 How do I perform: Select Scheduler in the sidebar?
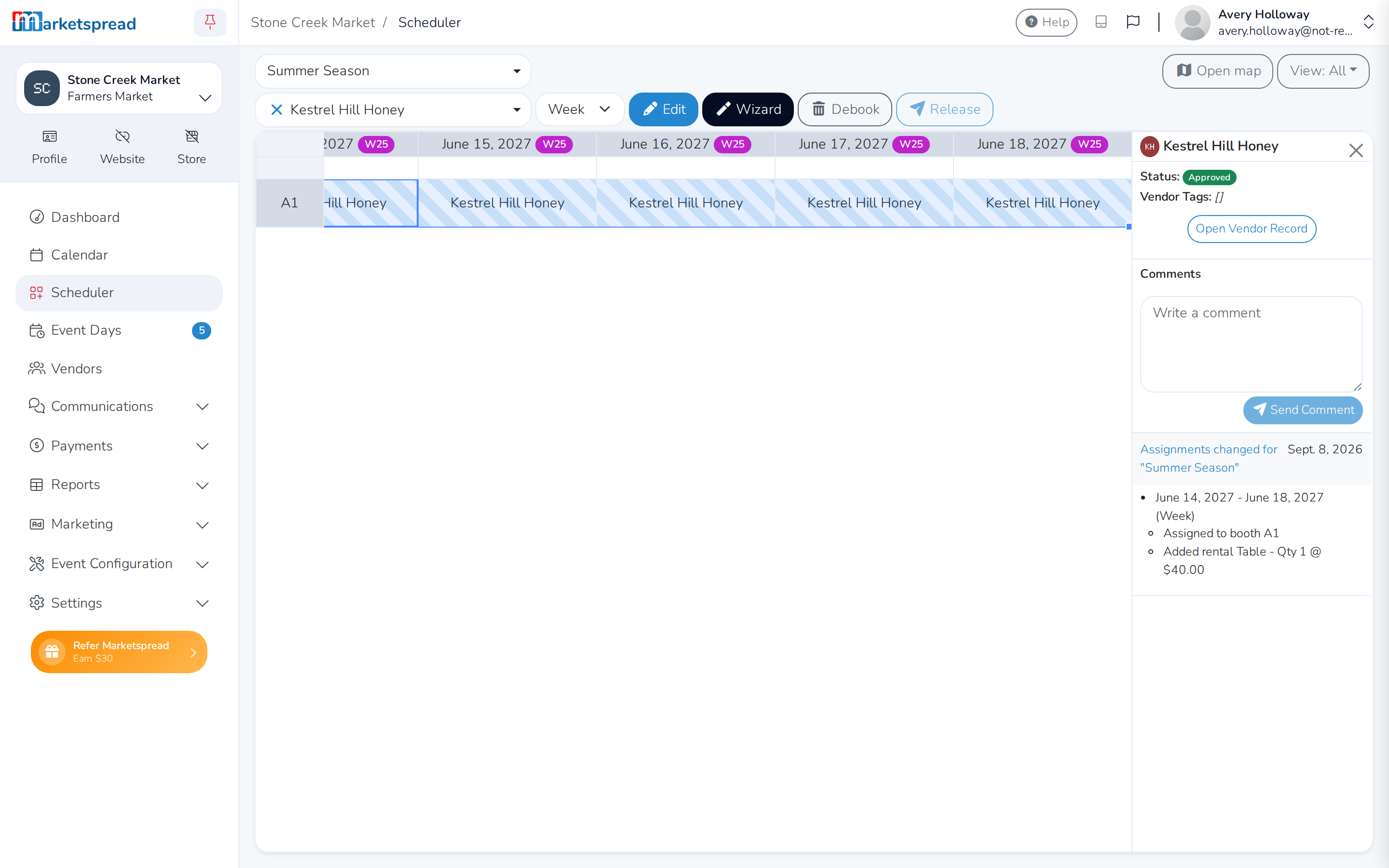(x=120, y=293)
